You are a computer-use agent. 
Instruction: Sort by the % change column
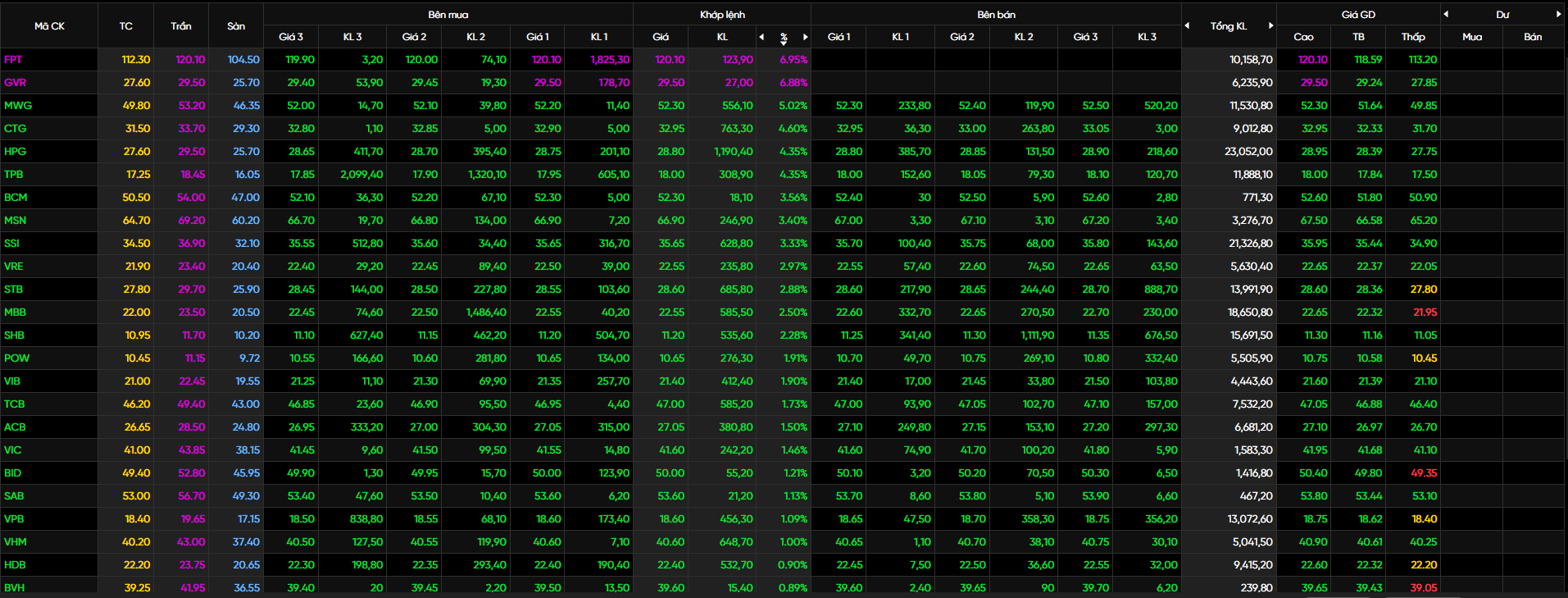pos(784,38)
